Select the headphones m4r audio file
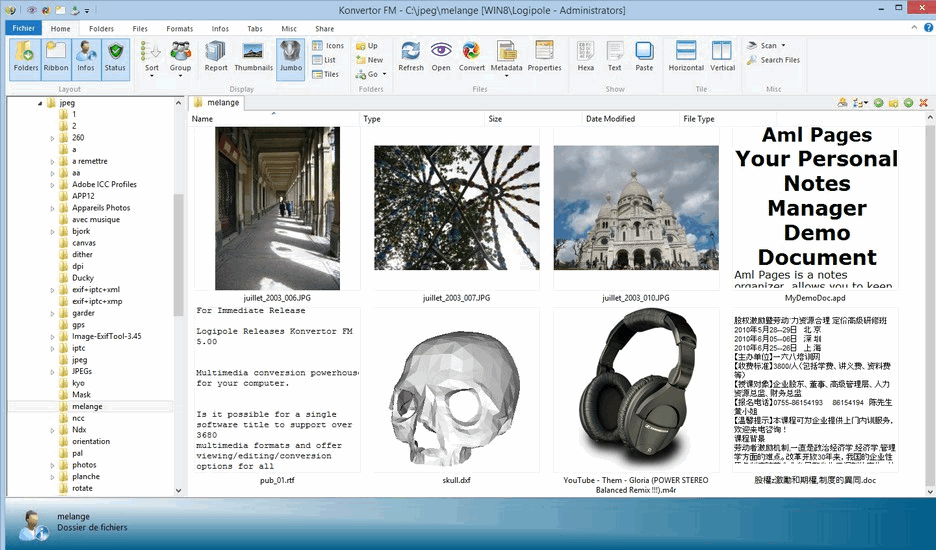This screenshot has width=936, height=550. click(x=636, y=390)
